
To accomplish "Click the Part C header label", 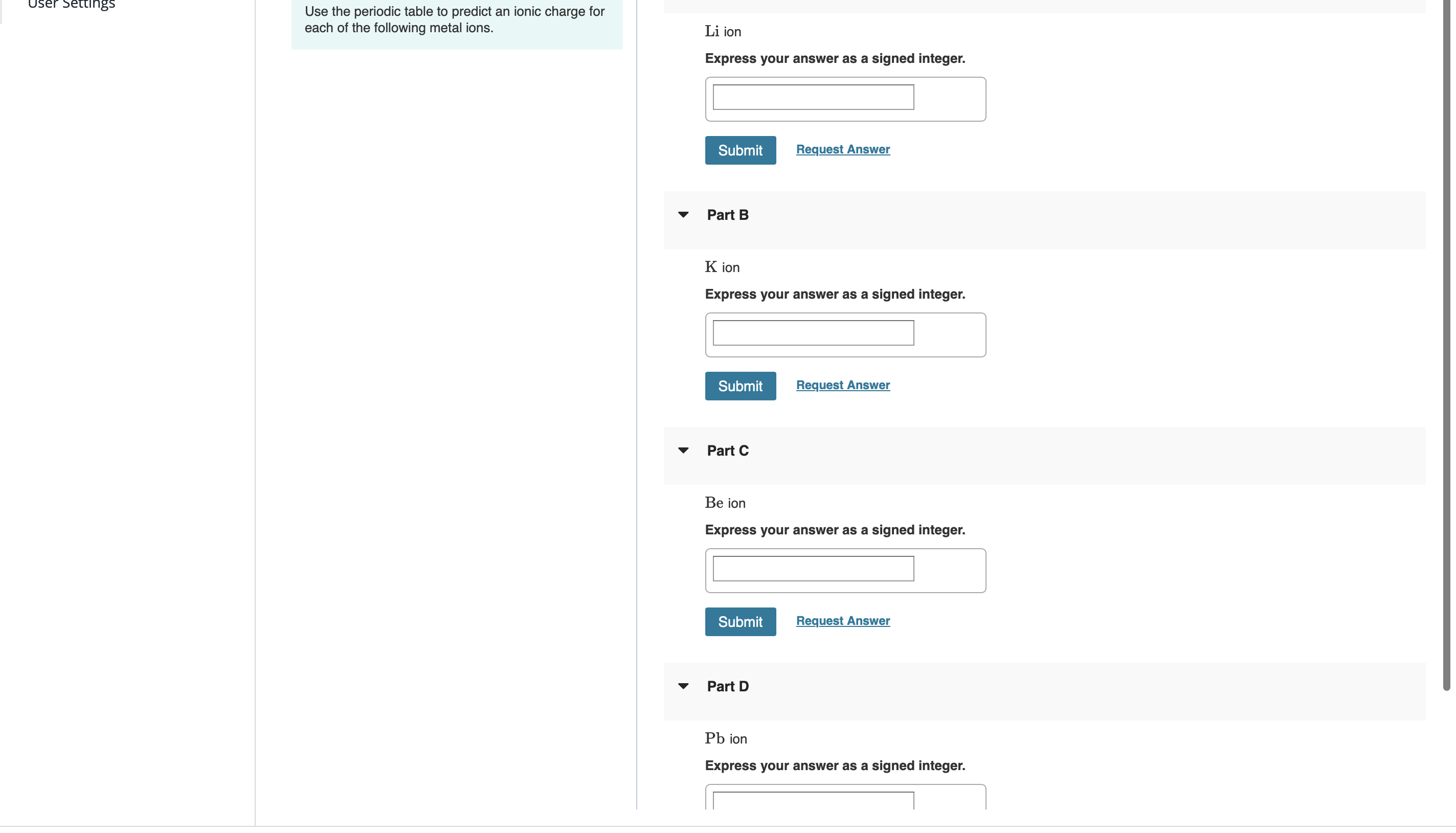I will pos(727,451).
